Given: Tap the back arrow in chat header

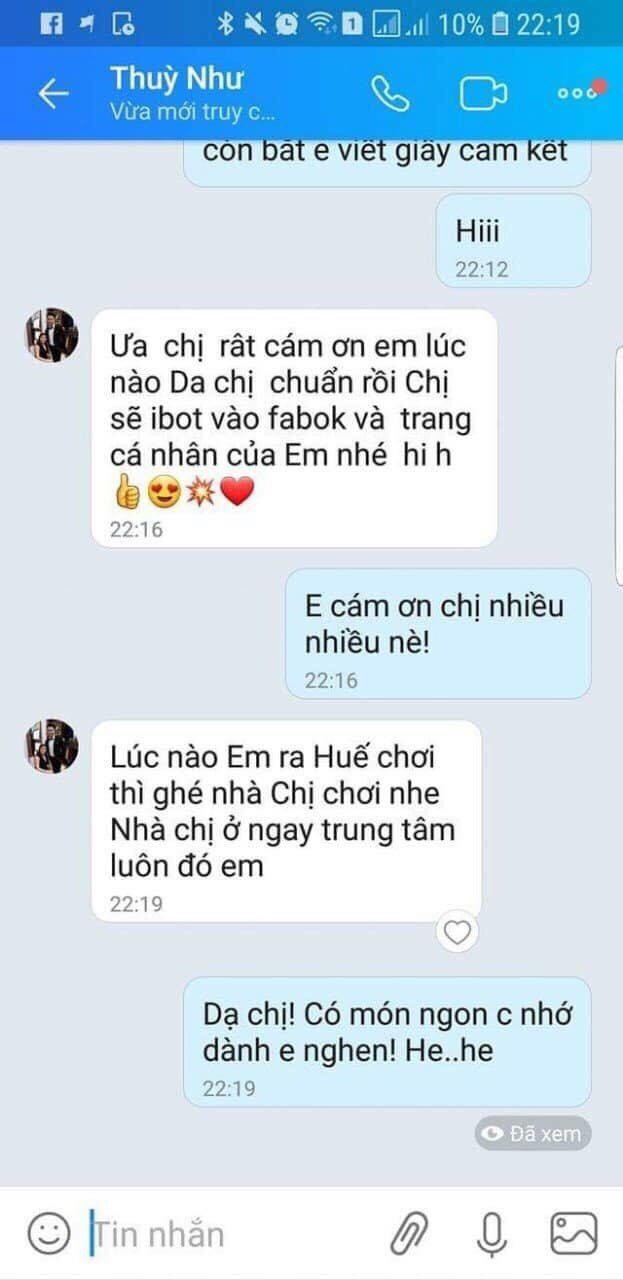Looking at the screenshot, I should click(53, 94).
